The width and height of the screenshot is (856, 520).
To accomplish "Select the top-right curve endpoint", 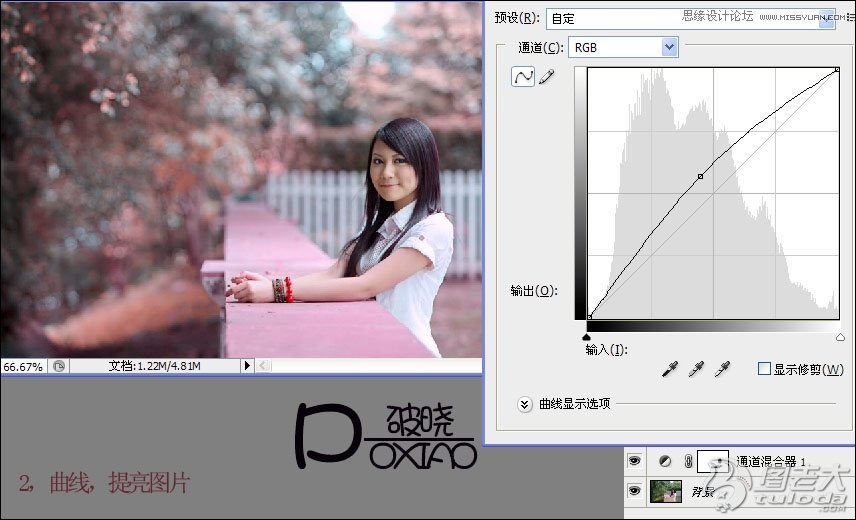I will [x=837, y=70].
